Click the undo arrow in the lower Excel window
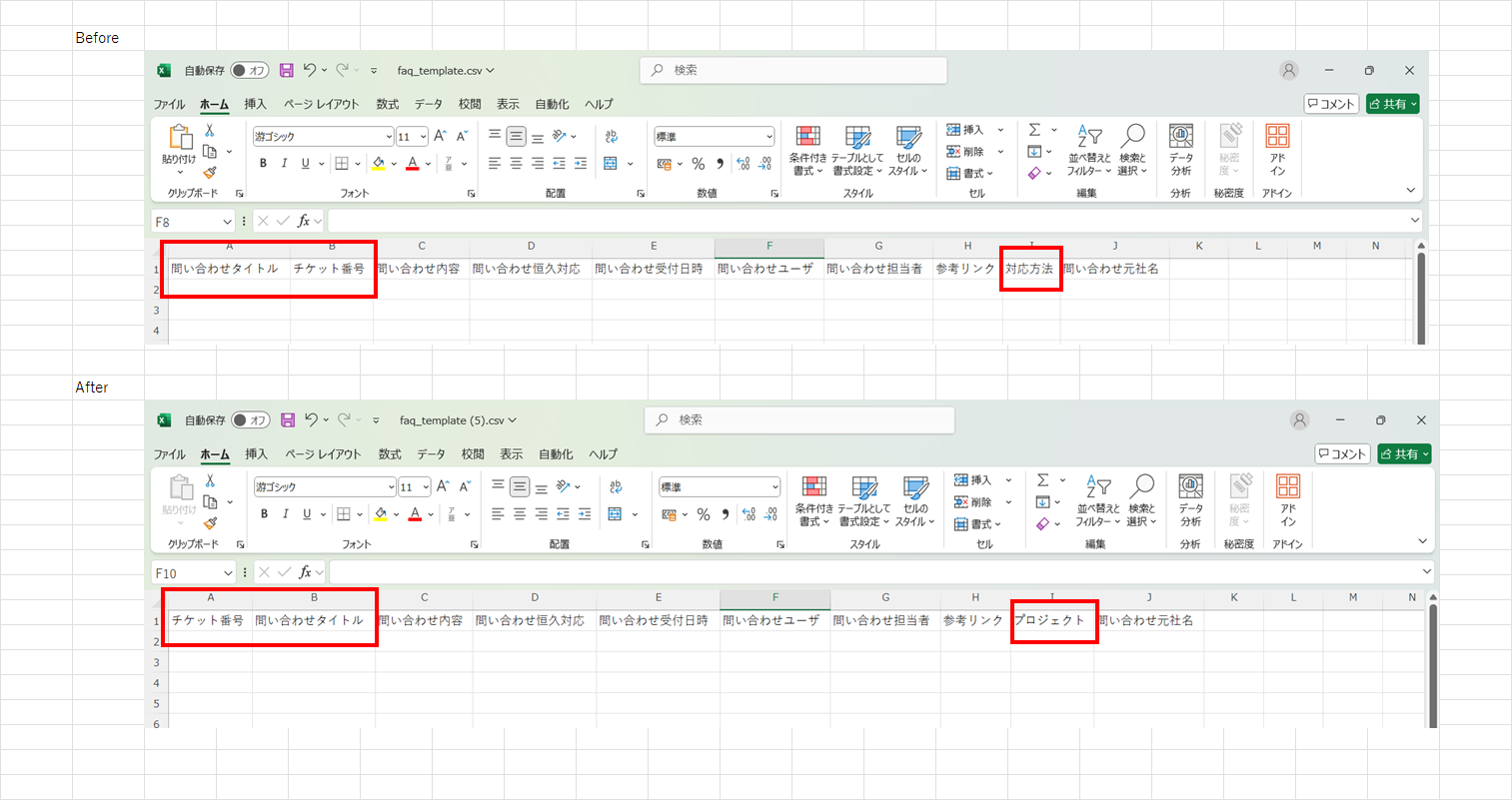 pyautogui.click(x=311, y=419)
